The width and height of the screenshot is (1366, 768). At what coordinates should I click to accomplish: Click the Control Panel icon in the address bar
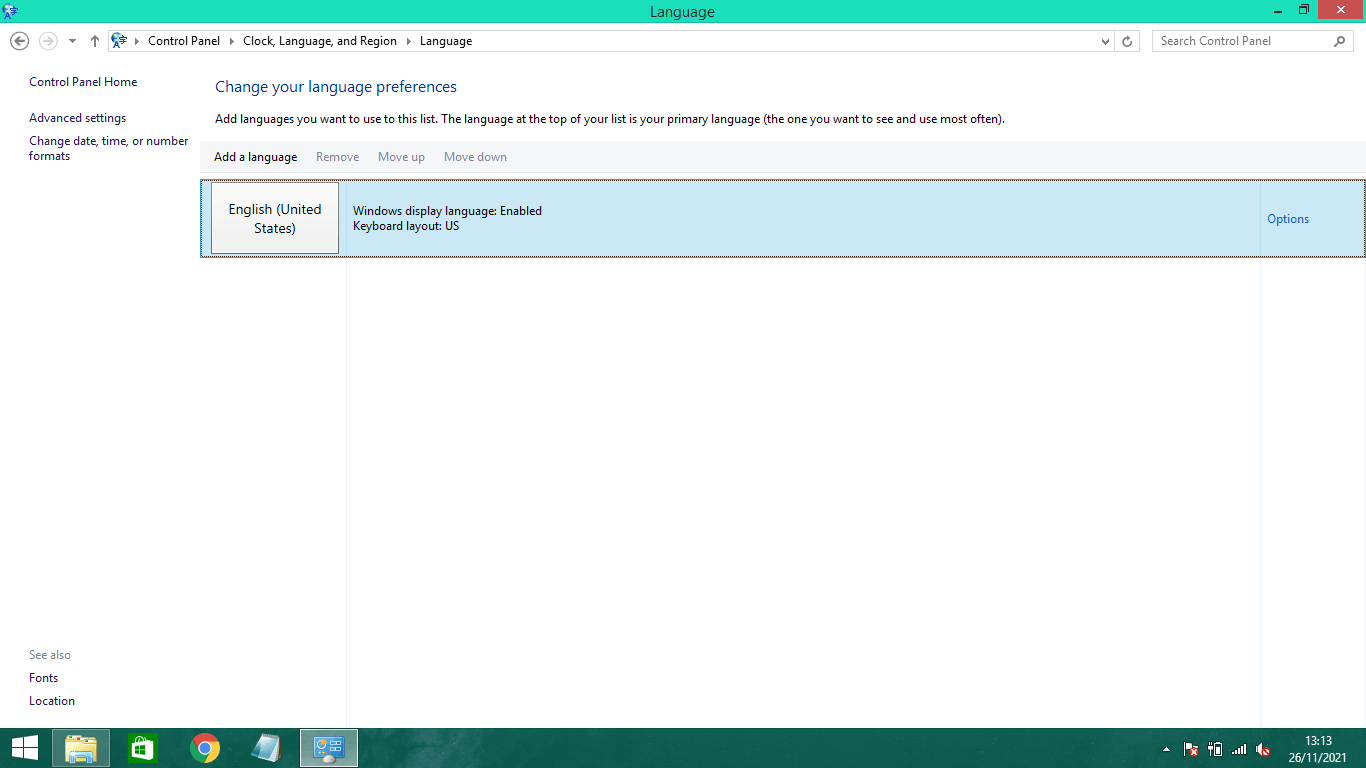click(119, 41)
